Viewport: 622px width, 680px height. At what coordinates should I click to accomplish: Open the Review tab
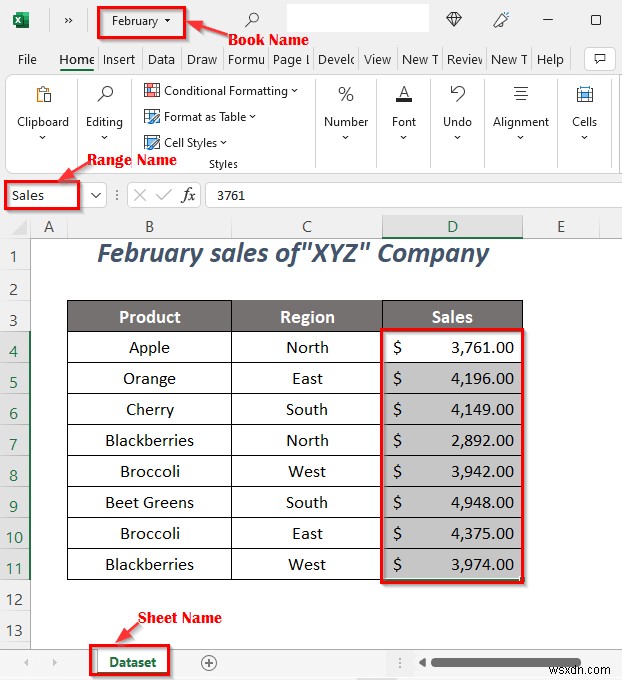pos(465,59)
